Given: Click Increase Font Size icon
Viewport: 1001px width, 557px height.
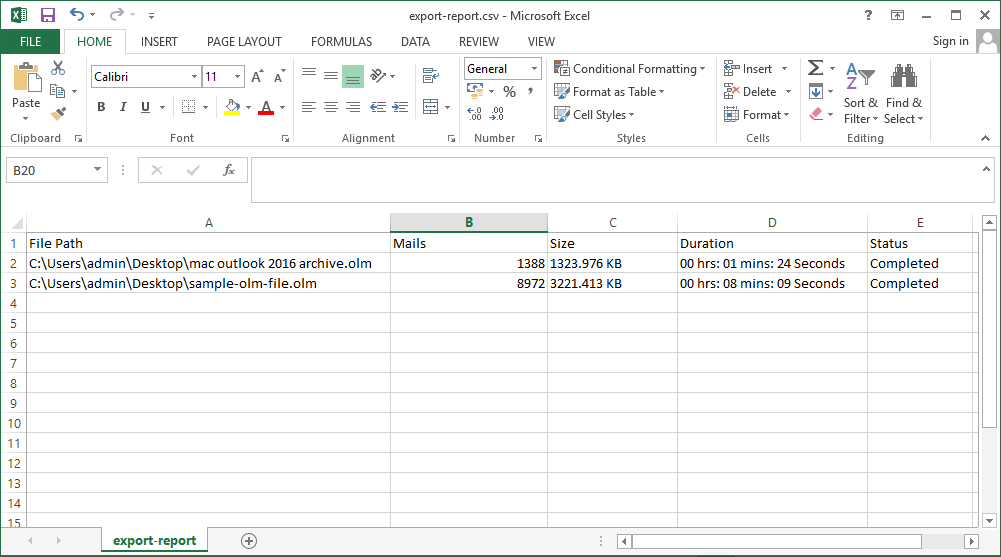Looking at the screenshot, I should [257, 77].
